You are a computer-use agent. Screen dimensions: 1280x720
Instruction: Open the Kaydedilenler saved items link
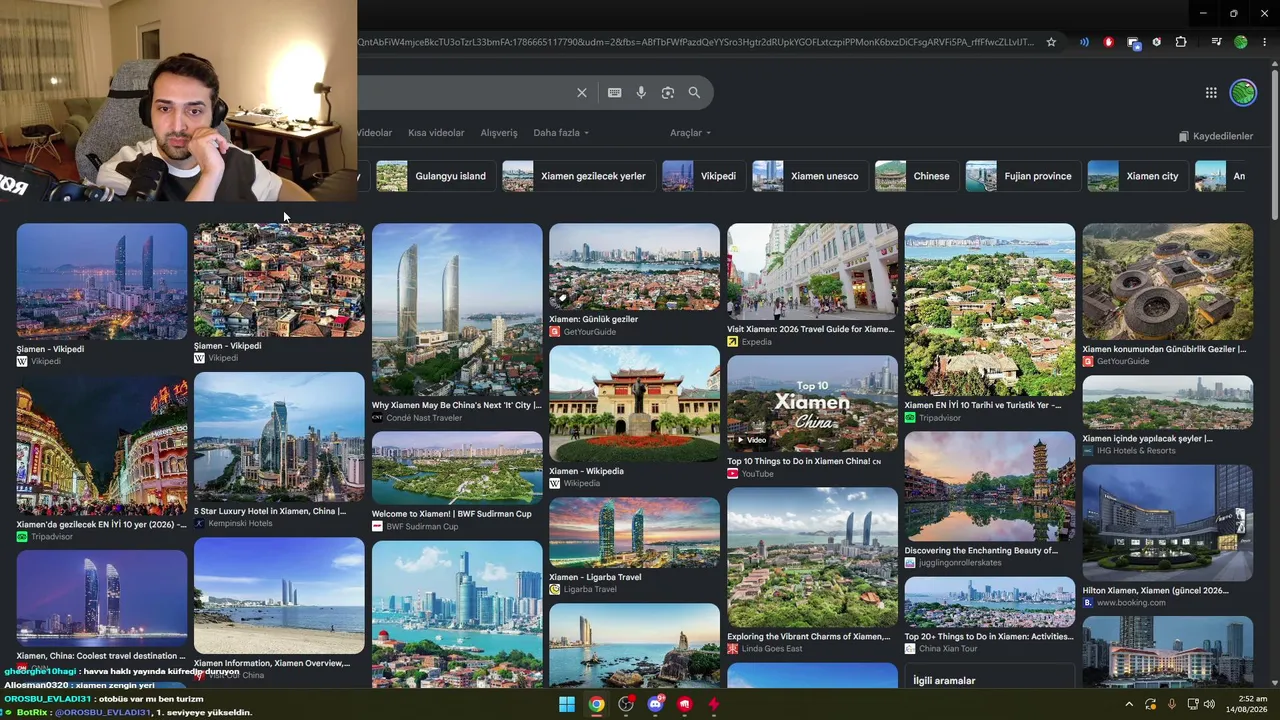[x=1215, y=136]
